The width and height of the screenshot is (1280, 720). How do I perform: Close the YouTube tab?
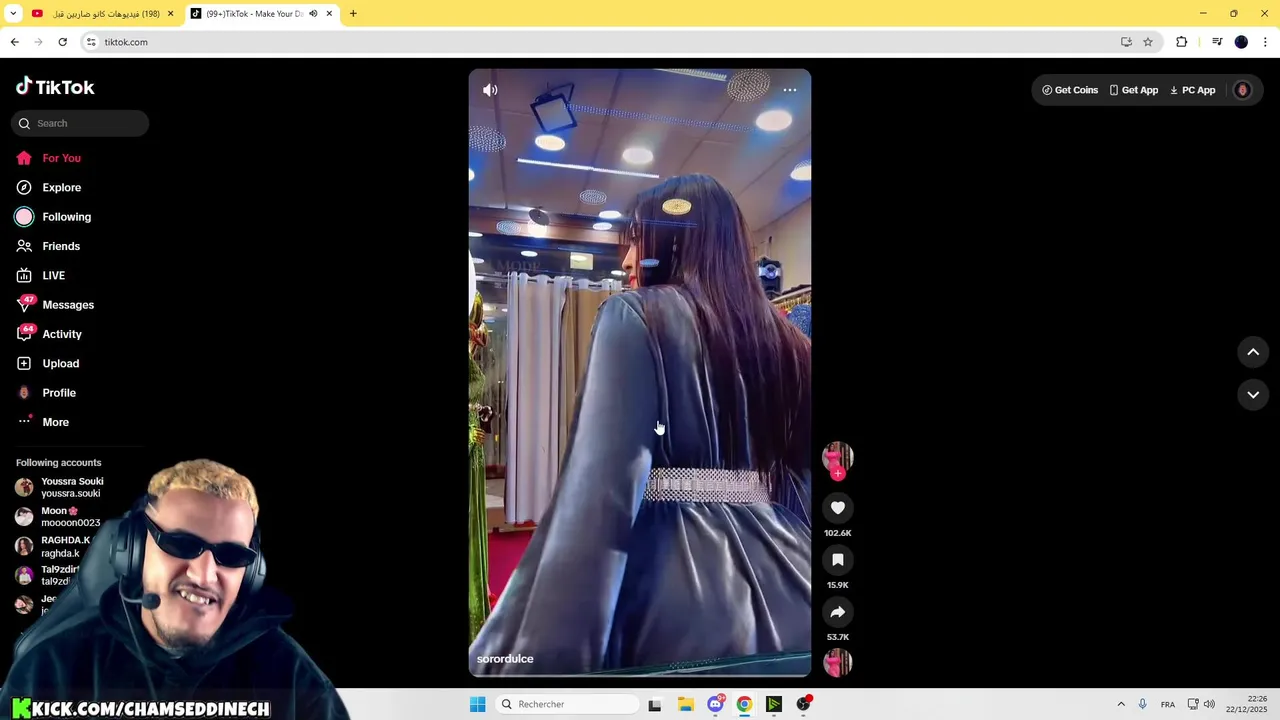coord(170,14)
